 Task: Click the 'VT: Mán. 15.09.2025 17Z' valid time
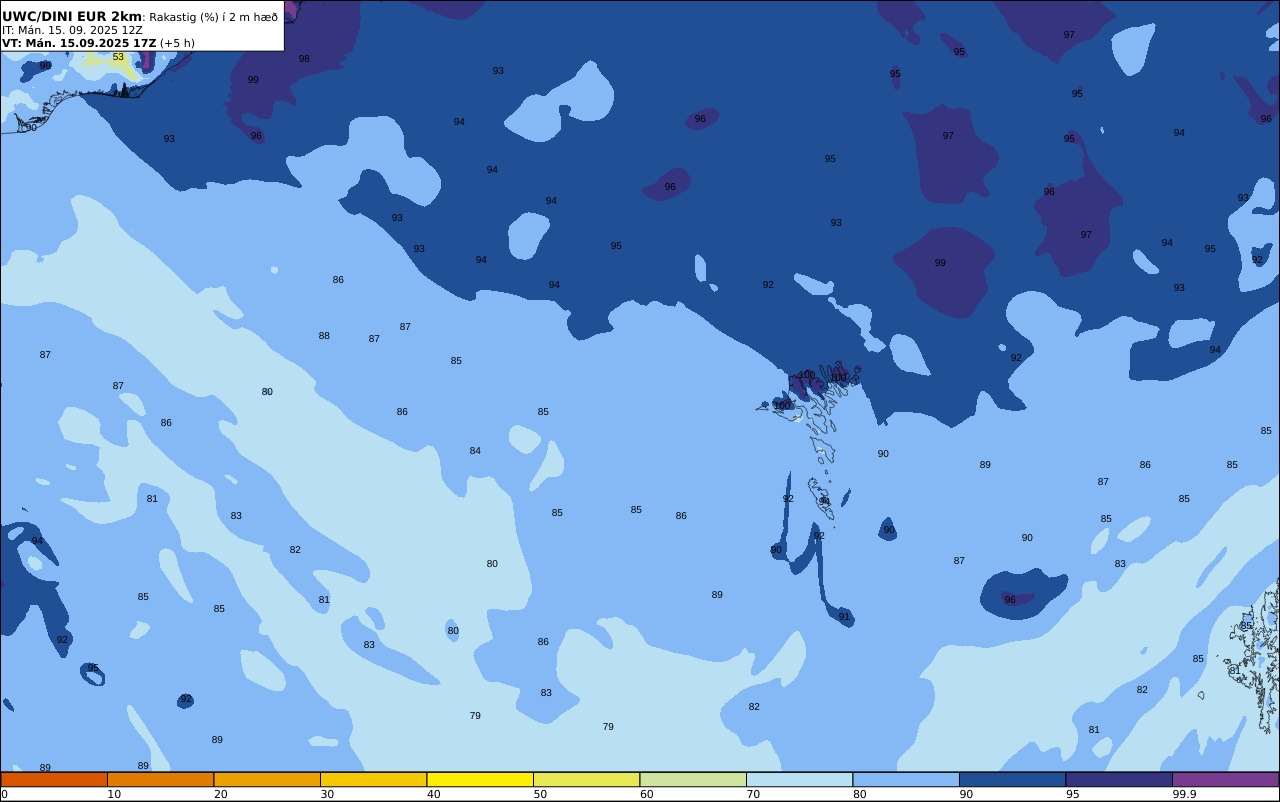point(79,43)
